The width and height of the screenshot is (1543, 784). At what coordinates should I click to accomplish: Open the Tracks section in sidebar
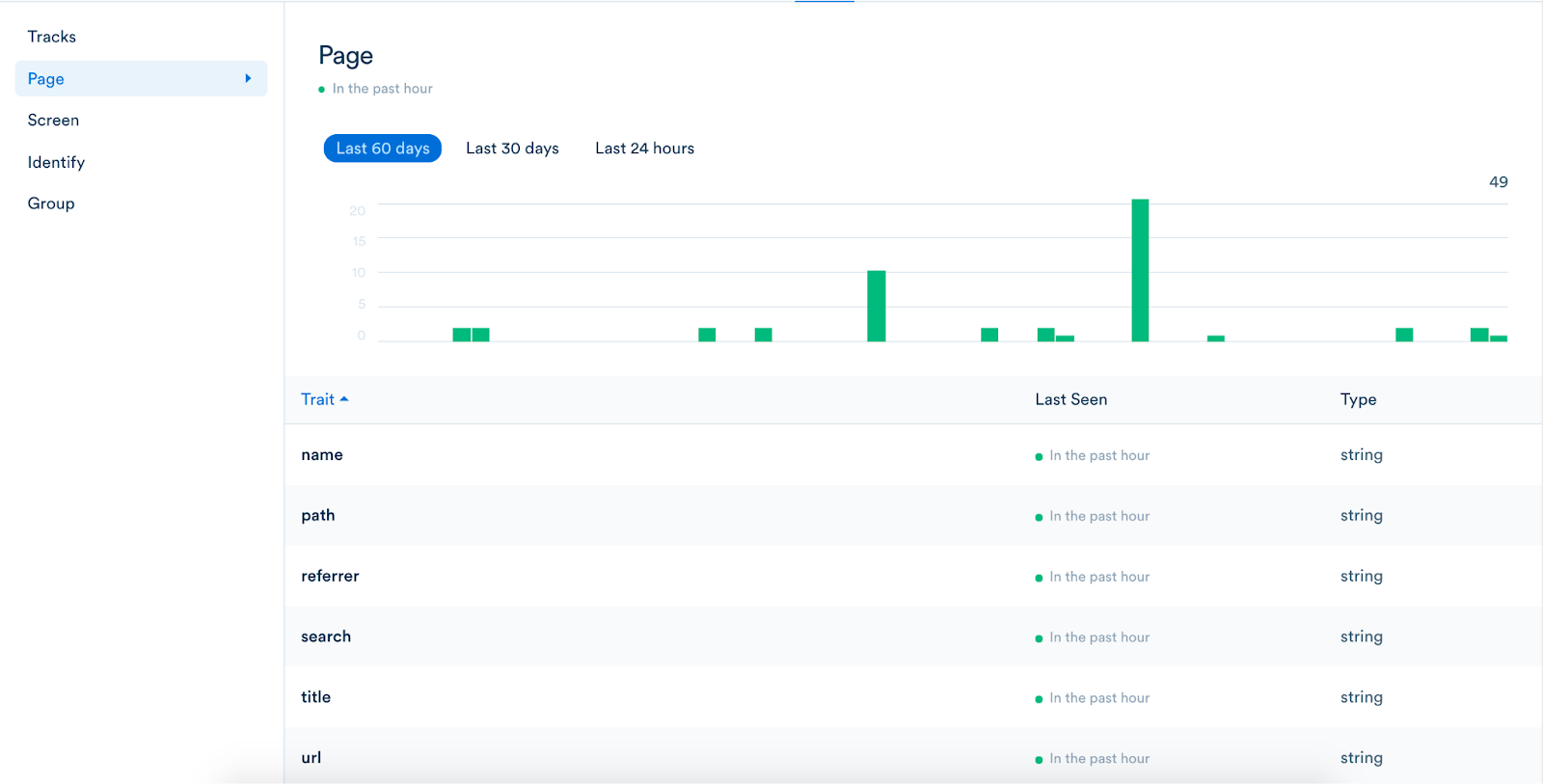coord(52,37)
